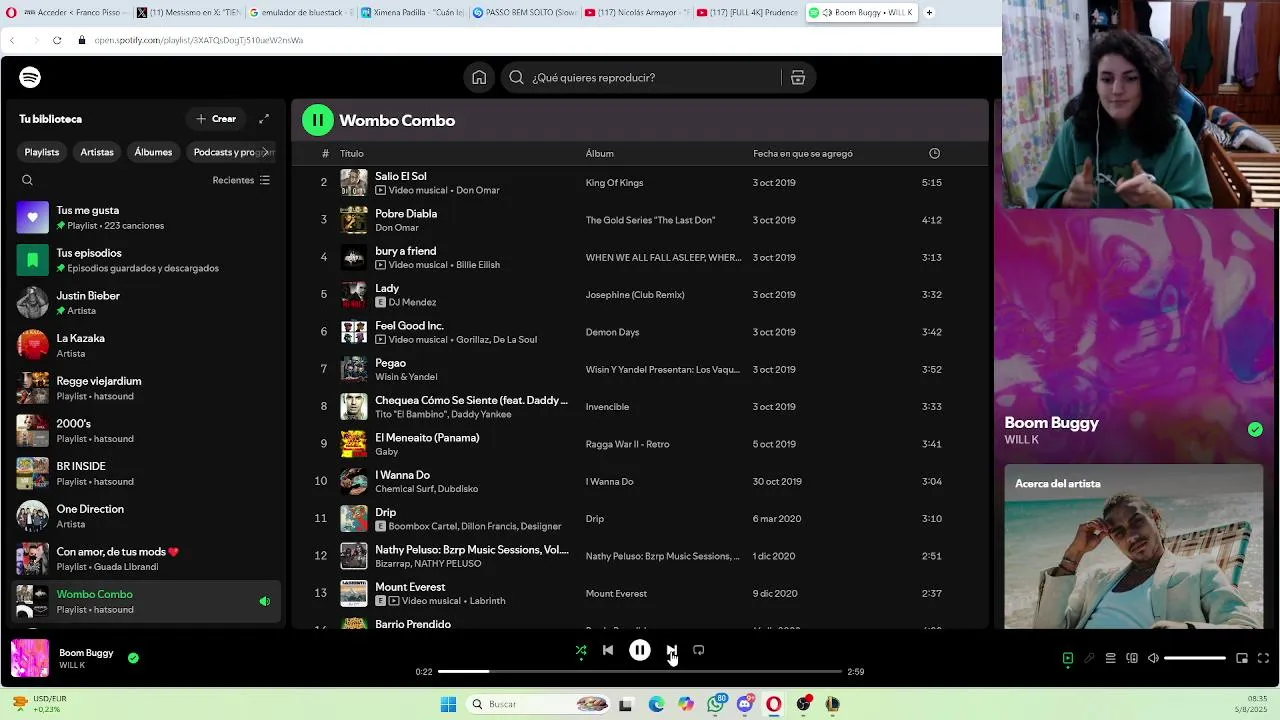
Task: Click green saved checkmark in Now Playing panel
Action: coord(1255,429)
